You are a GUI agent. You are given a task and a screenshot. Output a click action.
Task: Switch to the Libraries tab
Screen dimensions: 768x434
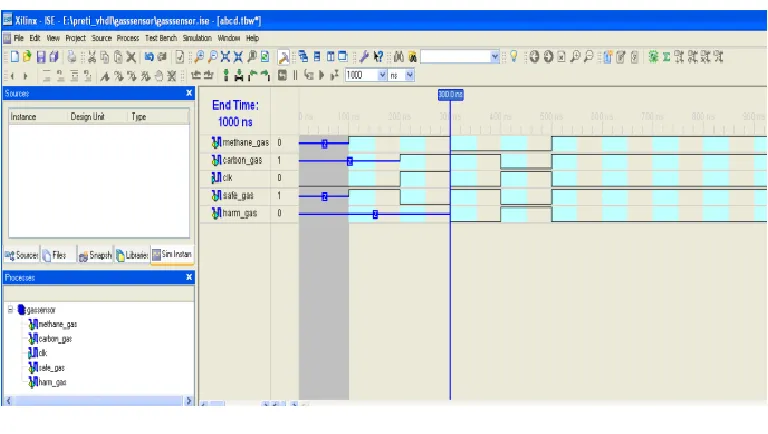(x=132, y=255)
